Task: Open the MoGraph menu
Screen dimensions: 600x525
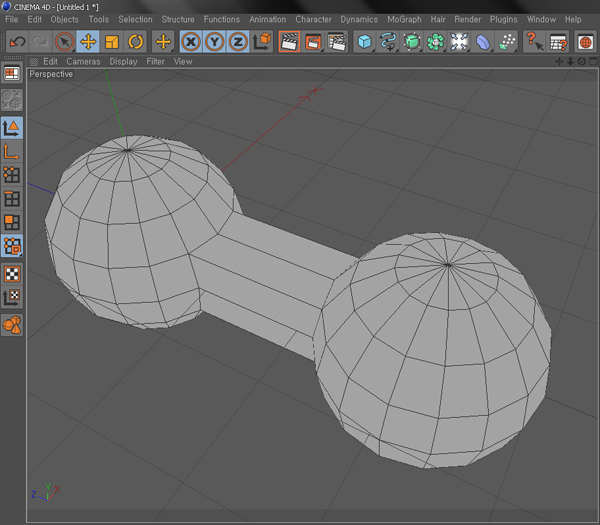Action: tap(404, 19)
